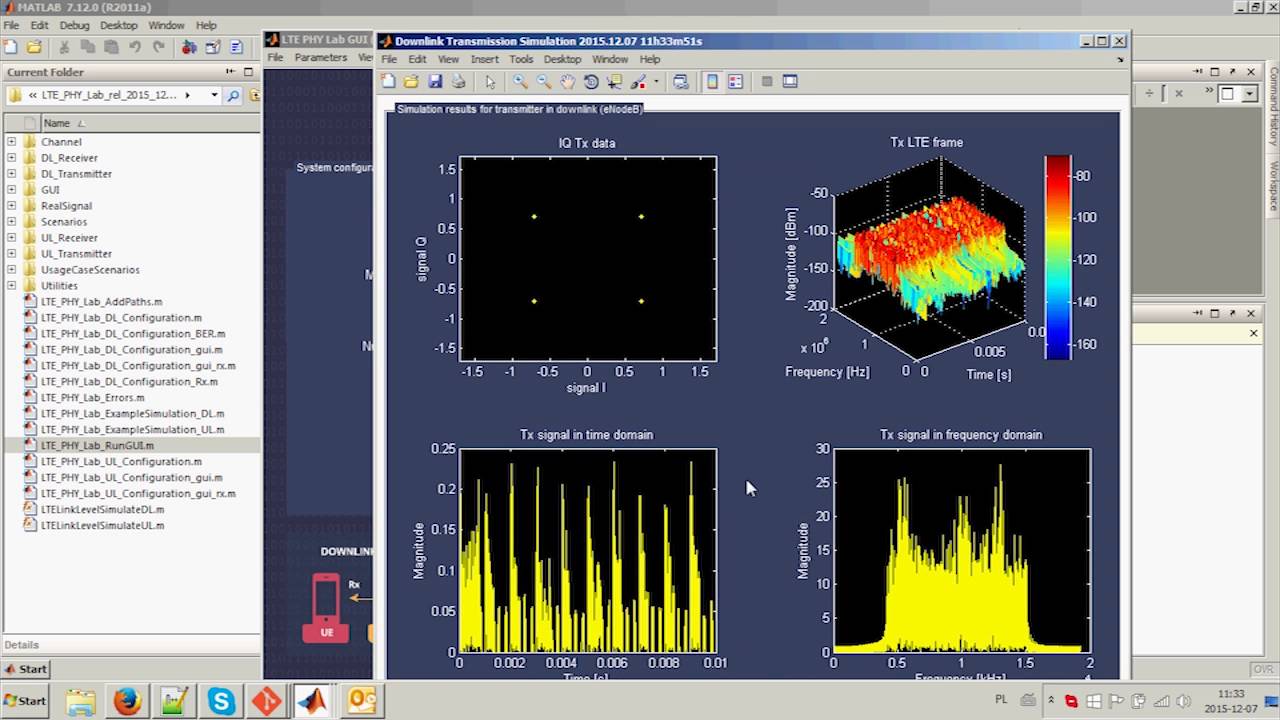Click the Tx signal in time domain plot
Image resolution: width=1280 pixels, height=720 pixels.
(588, 551)
